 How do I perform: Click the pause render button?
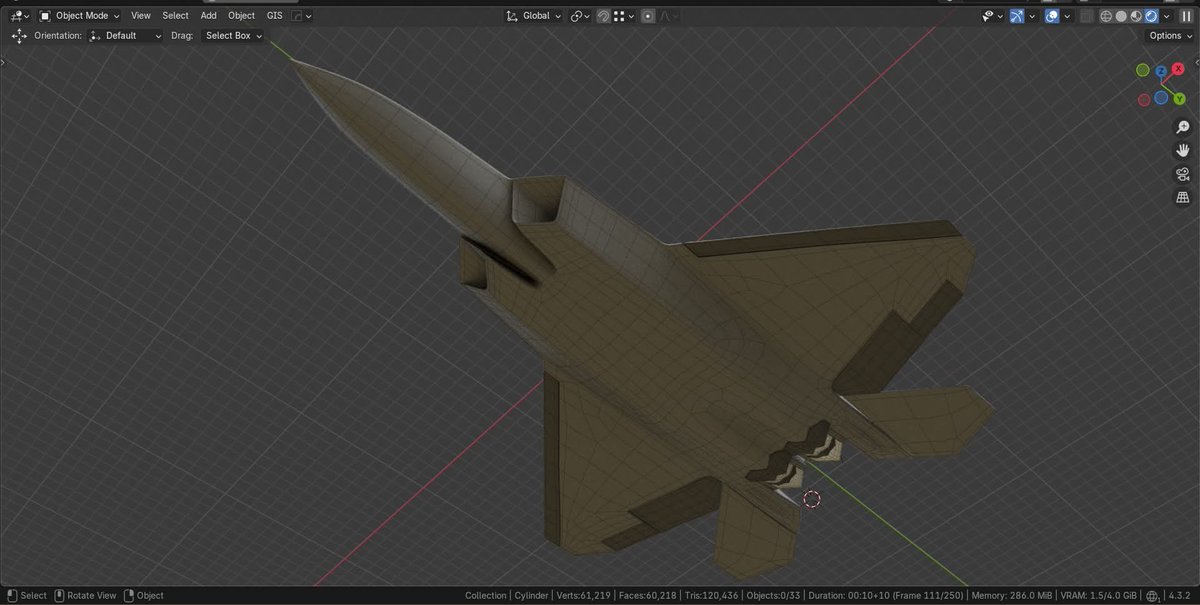click(x=1186, y=16)
